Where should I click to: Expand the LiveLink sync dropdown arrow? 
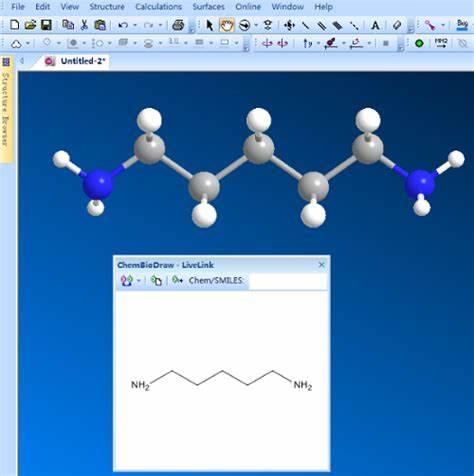pos(138,281)
